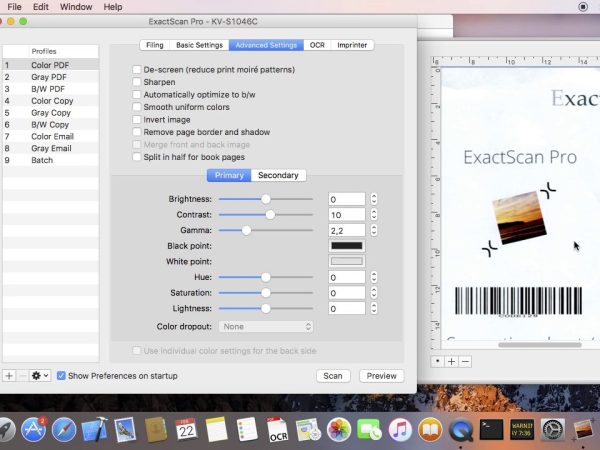
Task: Check Split in half for book pages
Action: (x=137, y=157)
